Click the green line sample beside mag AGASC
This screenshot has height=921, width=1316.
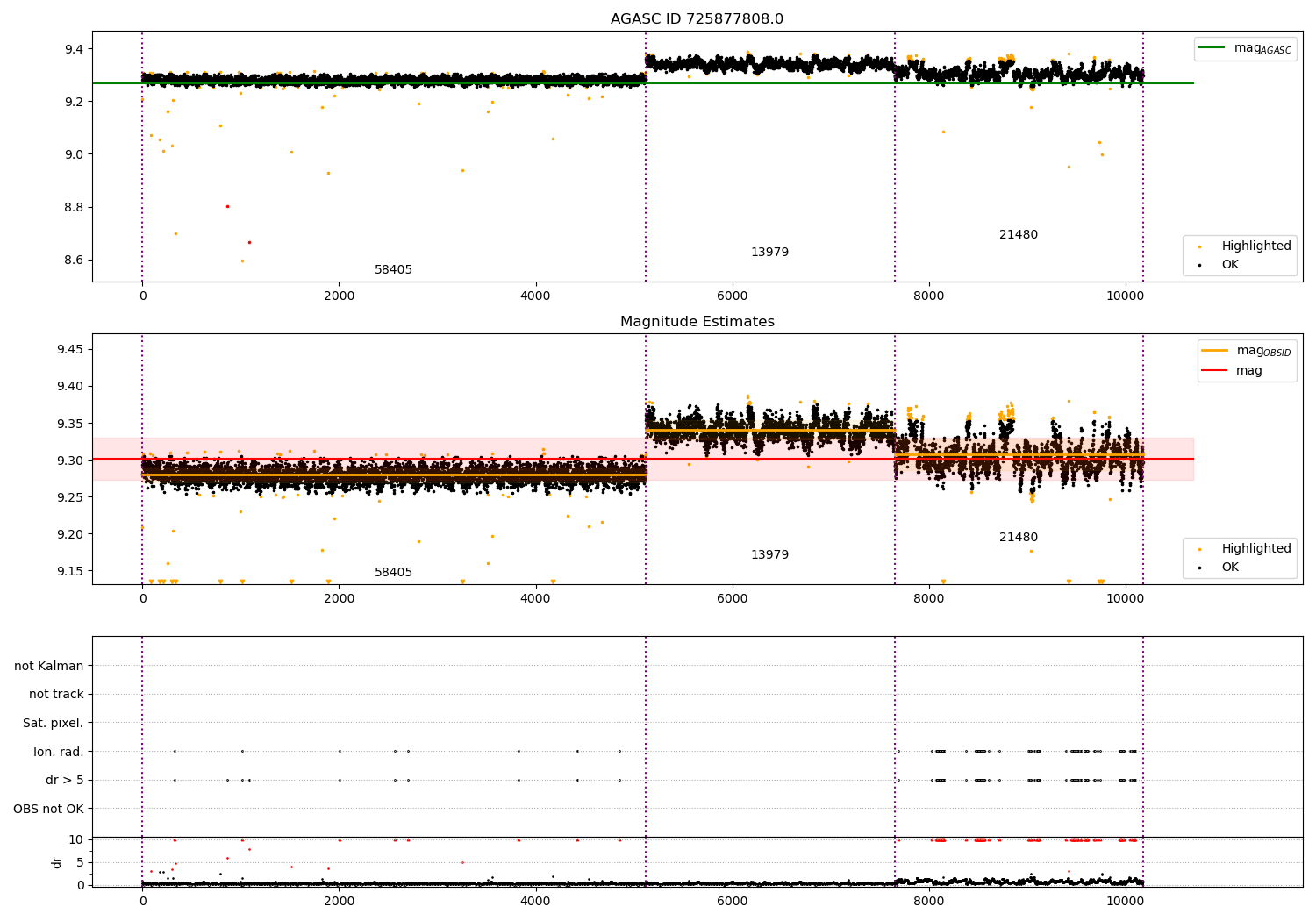(x=1213, y=48)
